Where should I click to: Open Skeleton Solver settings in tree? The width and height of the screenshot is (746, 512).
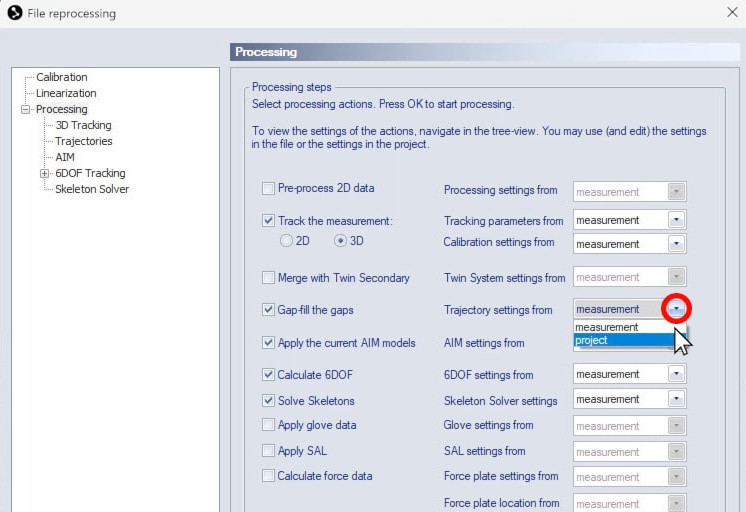(x=91, y=189)
